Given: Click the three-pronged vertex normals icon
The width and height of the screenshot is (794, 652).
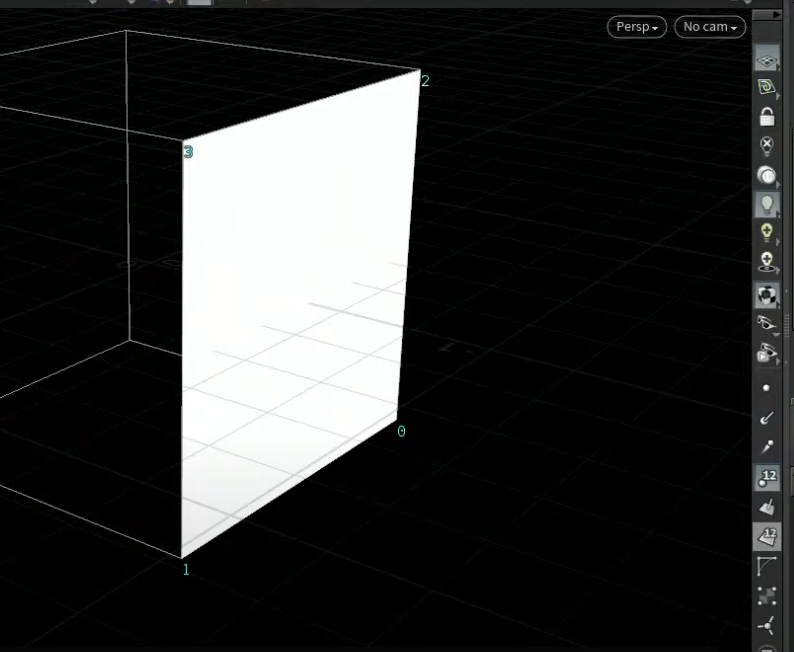Looking at the screenshot, I should pyautogui.click(x=767, y=626).
